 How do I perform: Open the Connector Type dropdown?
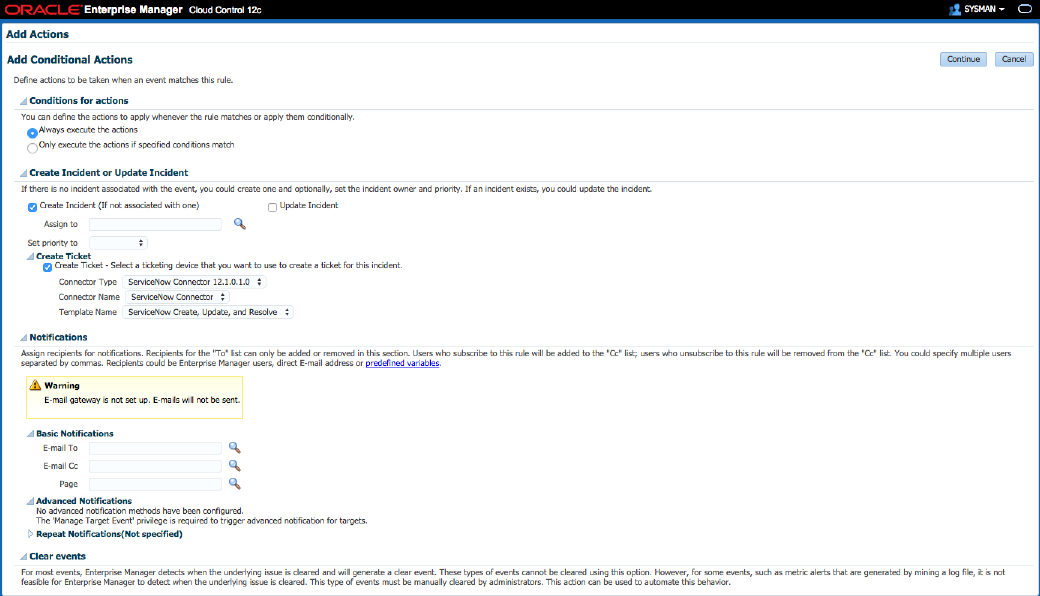194,282
